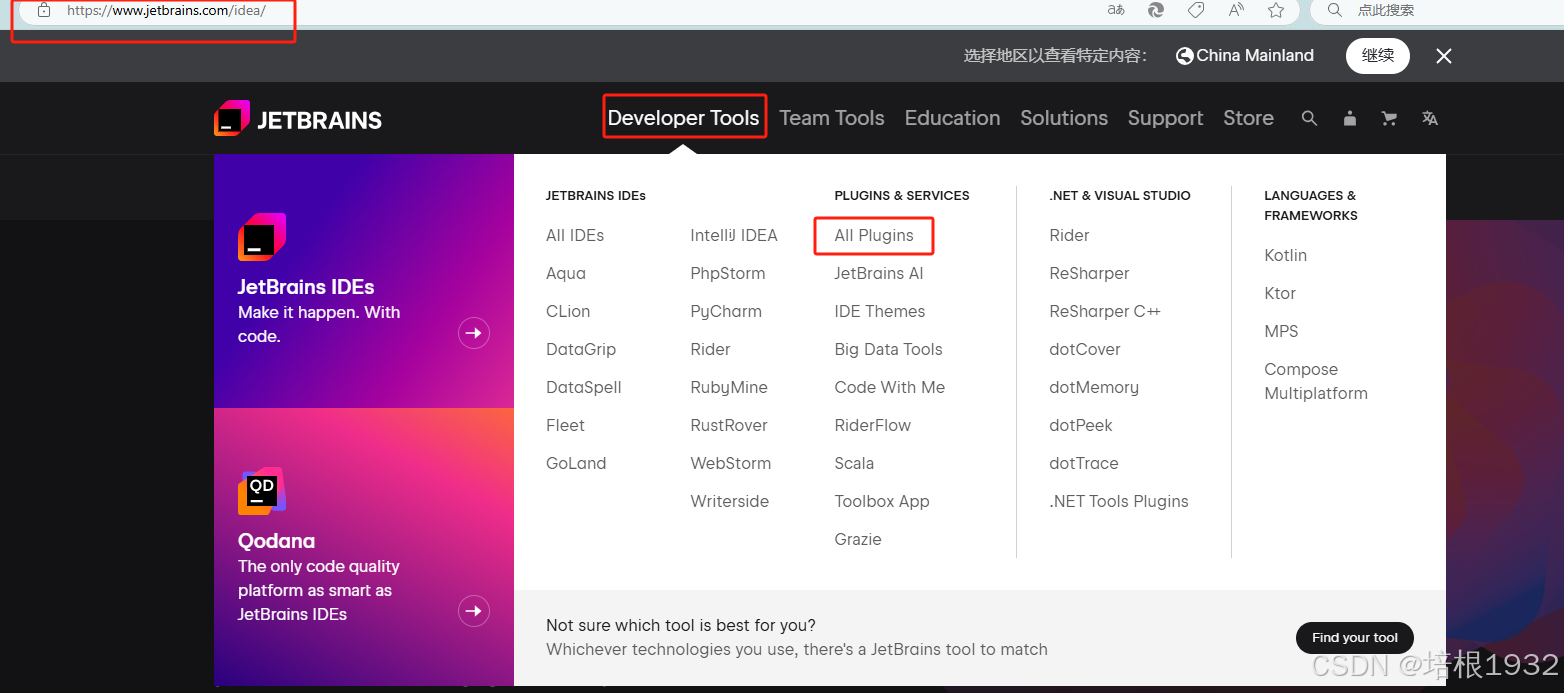Open the GoLand link
The height and width of the screenshot is (693, 1564).
[x=576, y=464]
